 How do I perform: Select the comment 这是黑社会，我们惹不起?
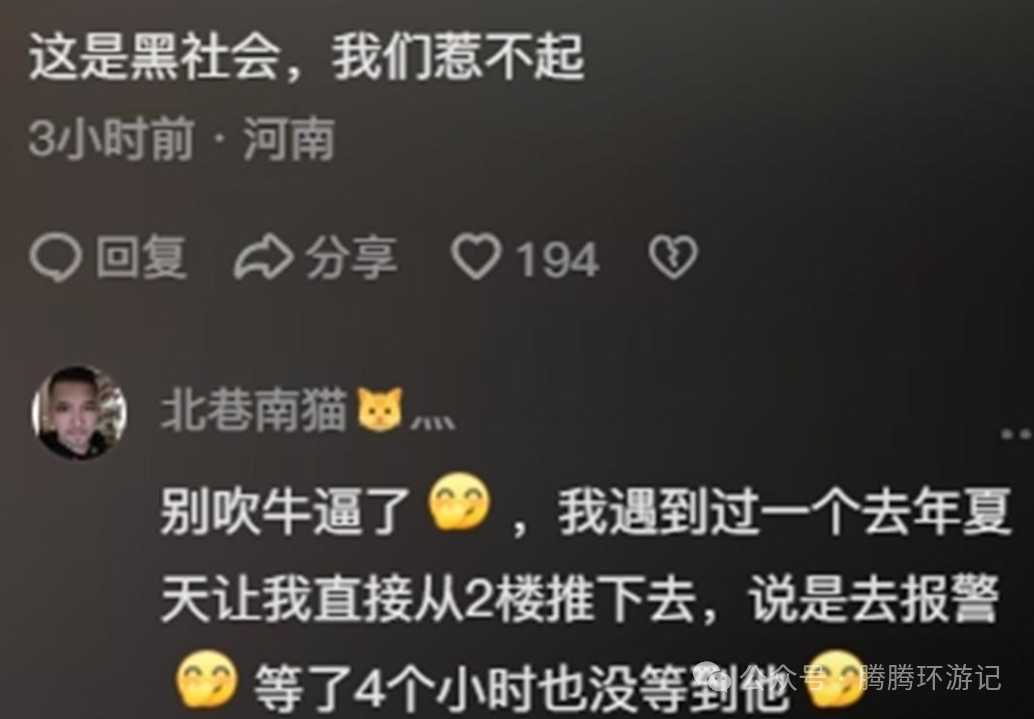point(306,57)
